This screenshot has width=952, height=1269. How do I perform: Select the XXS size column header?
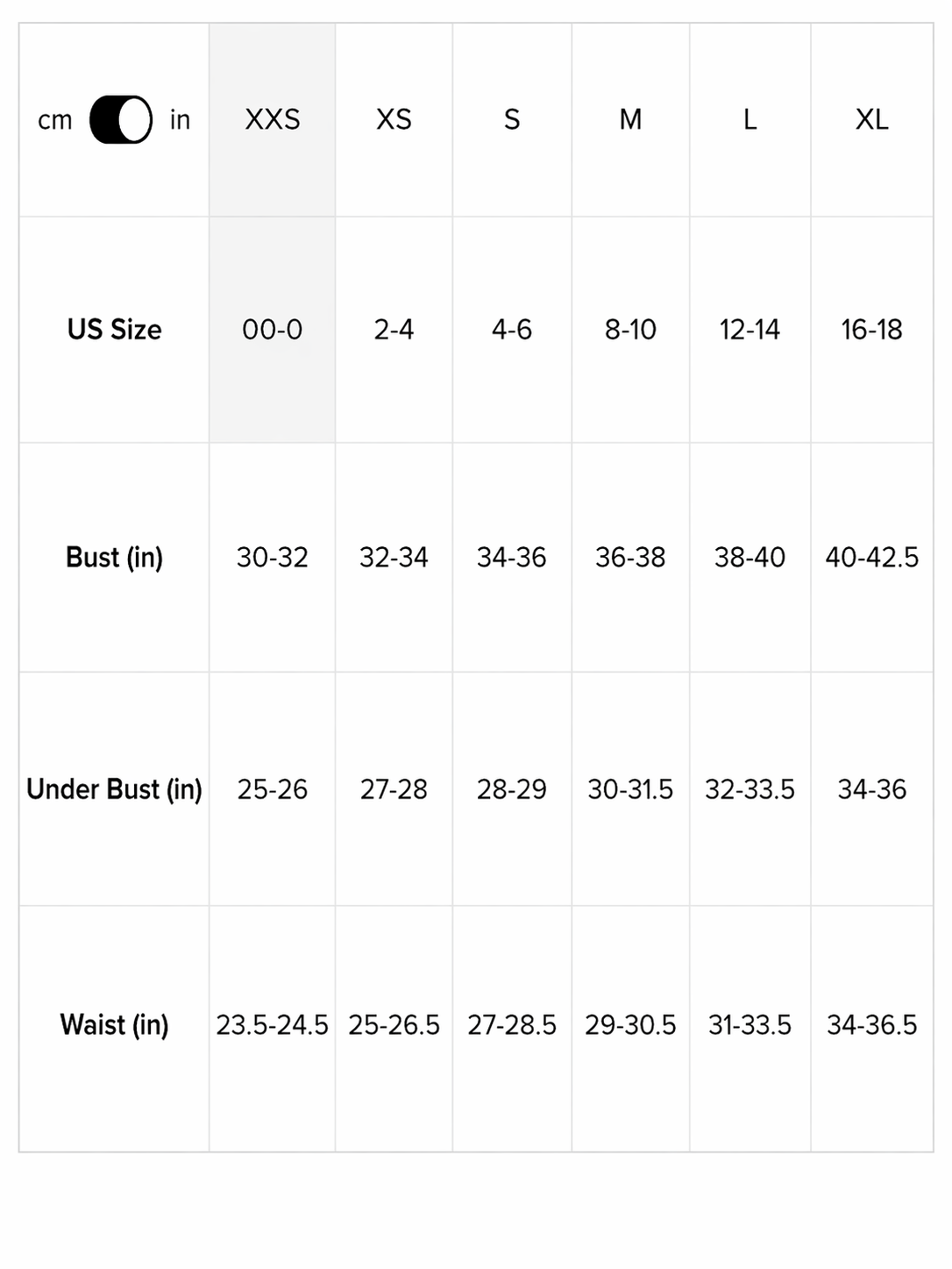tap(273, 119)
